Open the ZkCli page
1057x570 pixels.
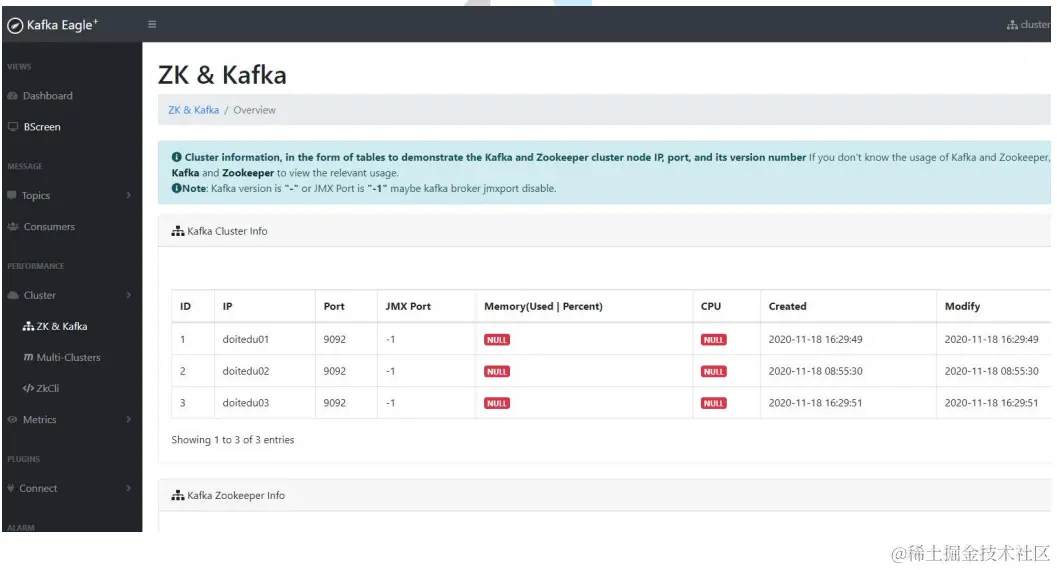(x=48, y=388)
